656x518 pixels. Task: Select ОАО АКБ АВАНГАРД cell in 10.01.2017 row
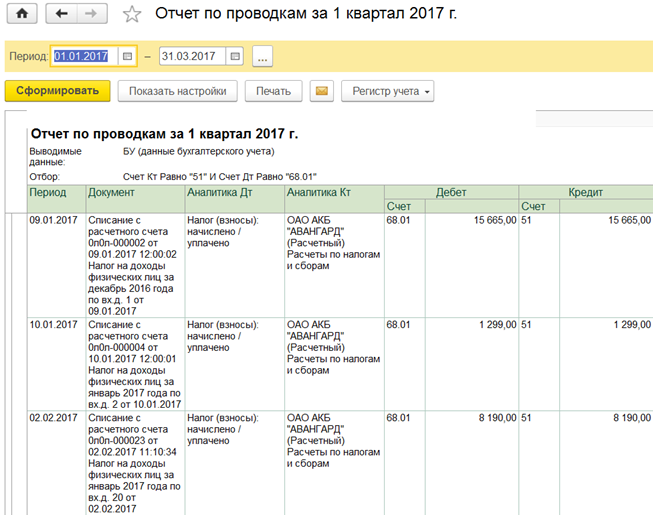[334, 364]
